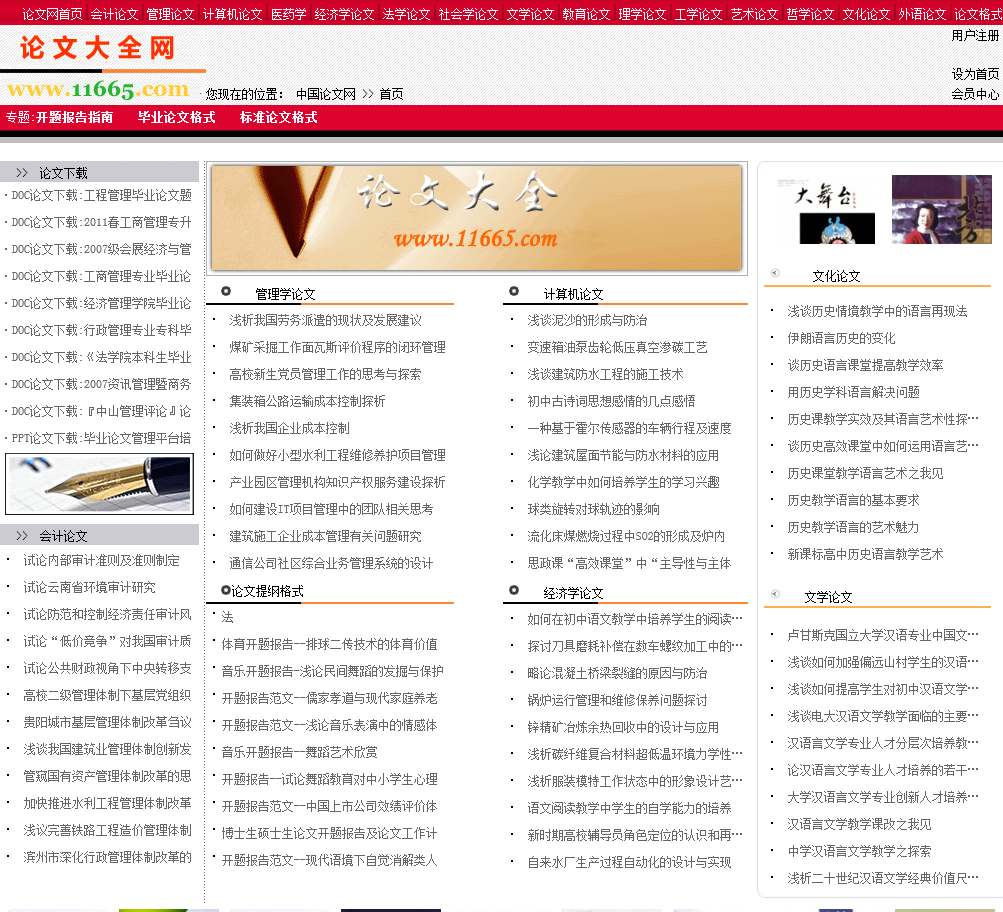Open 标准论文格式 in red topic bar
The width and height of the screenshot is (1003, 912).
pyautogui.click(x=278, y=117)
